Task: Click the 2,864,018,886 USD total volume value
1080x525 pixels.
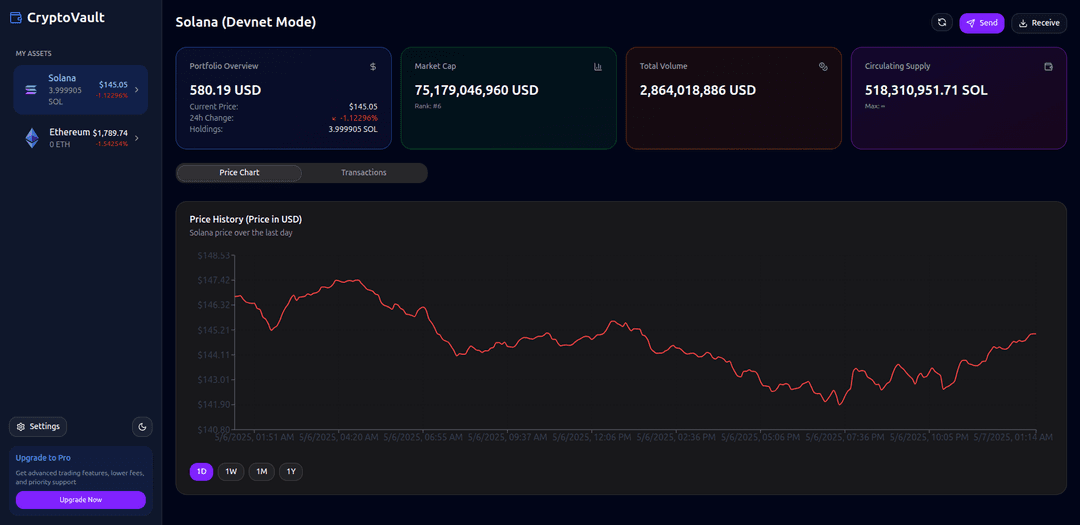Action: (698, 90)
